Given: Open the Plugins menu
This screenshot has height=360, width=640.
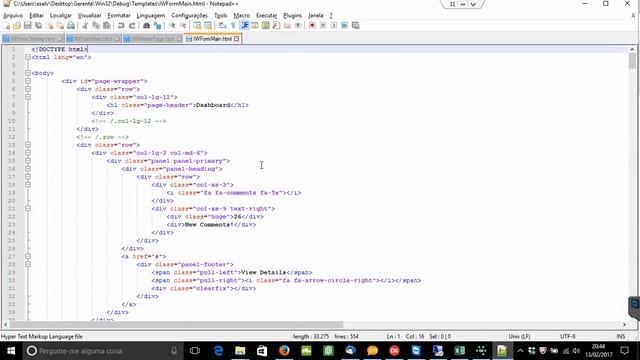Looking at the screenshot, I should click(x=292, y=16).
